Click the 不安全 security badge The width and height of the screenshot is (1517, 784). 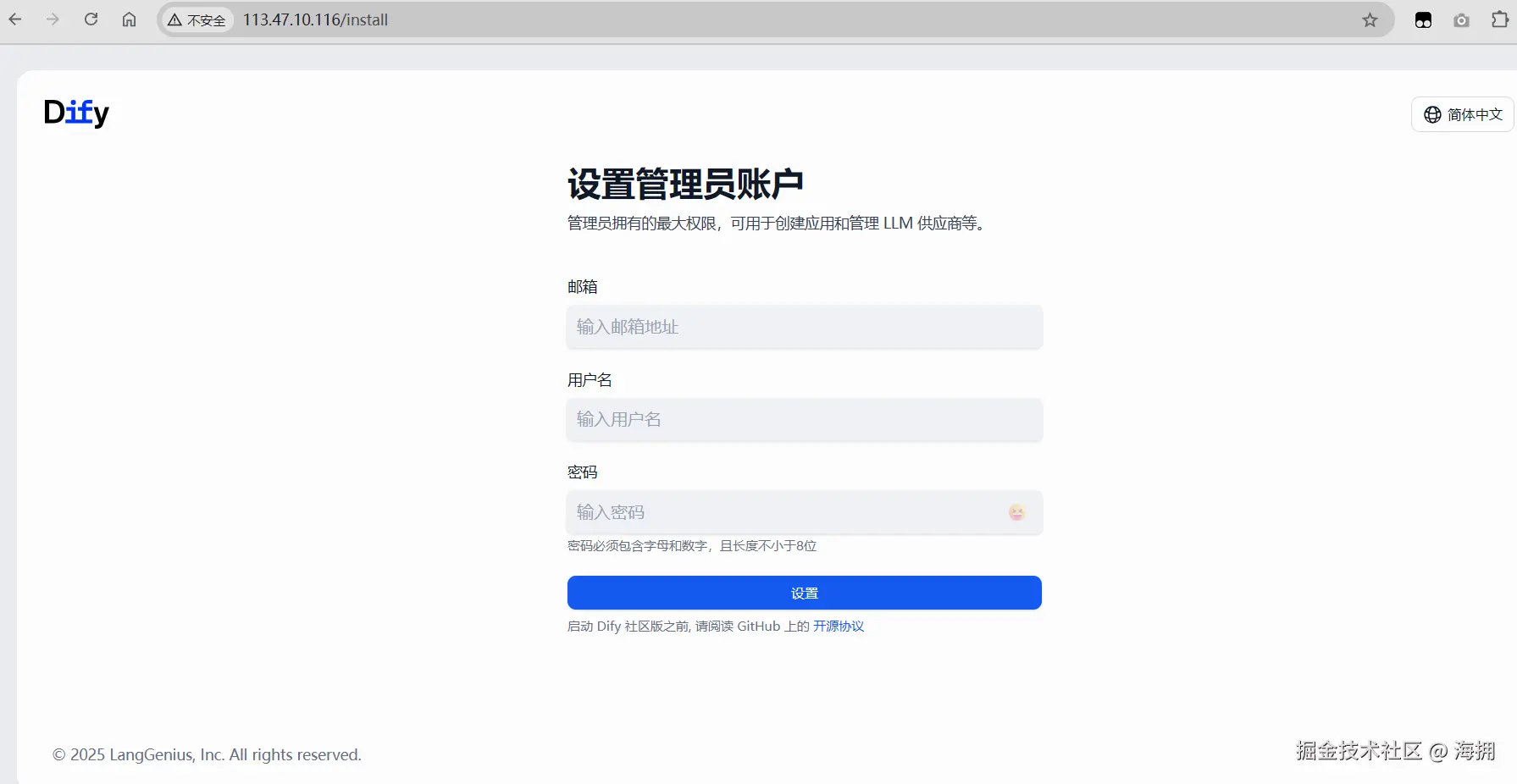point(197,19)
